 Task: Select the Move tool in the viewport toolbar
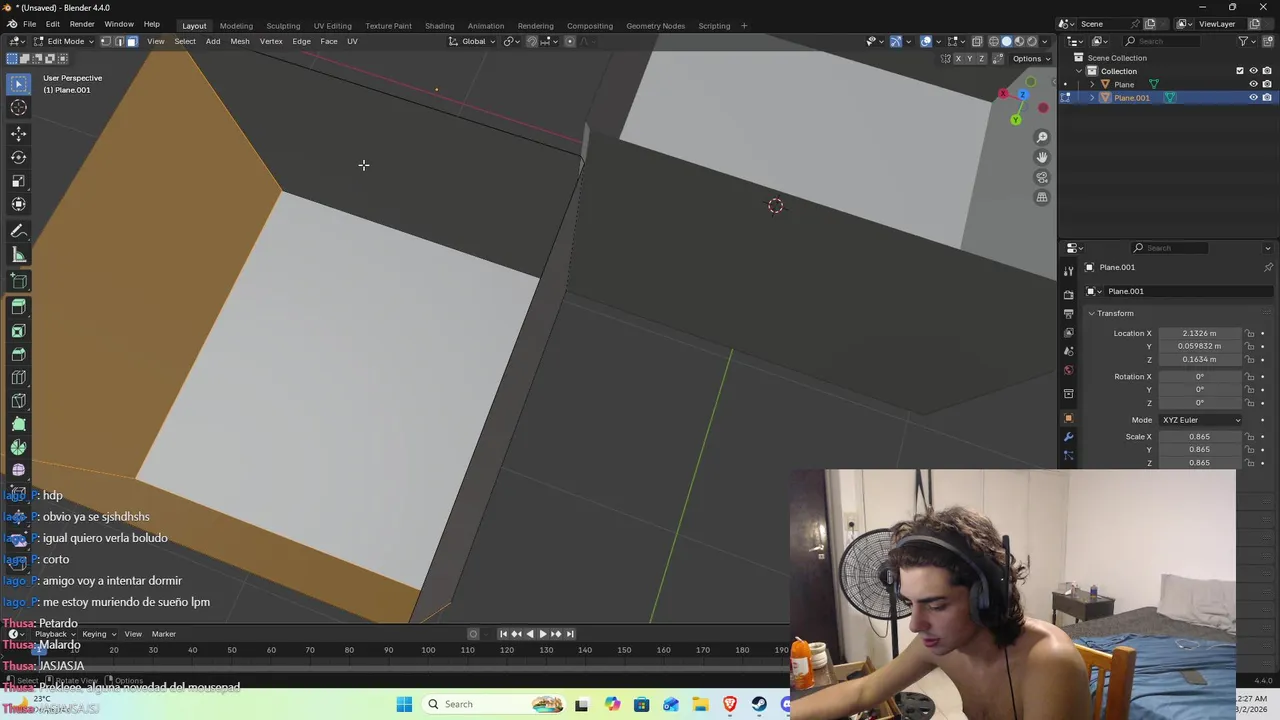(18, 133)
